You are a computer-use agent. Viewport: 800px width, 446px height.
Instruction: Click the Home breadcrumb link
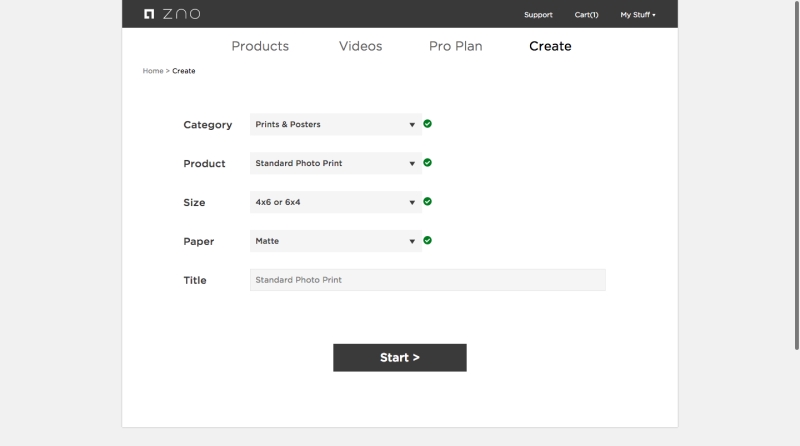click(153, 71)
